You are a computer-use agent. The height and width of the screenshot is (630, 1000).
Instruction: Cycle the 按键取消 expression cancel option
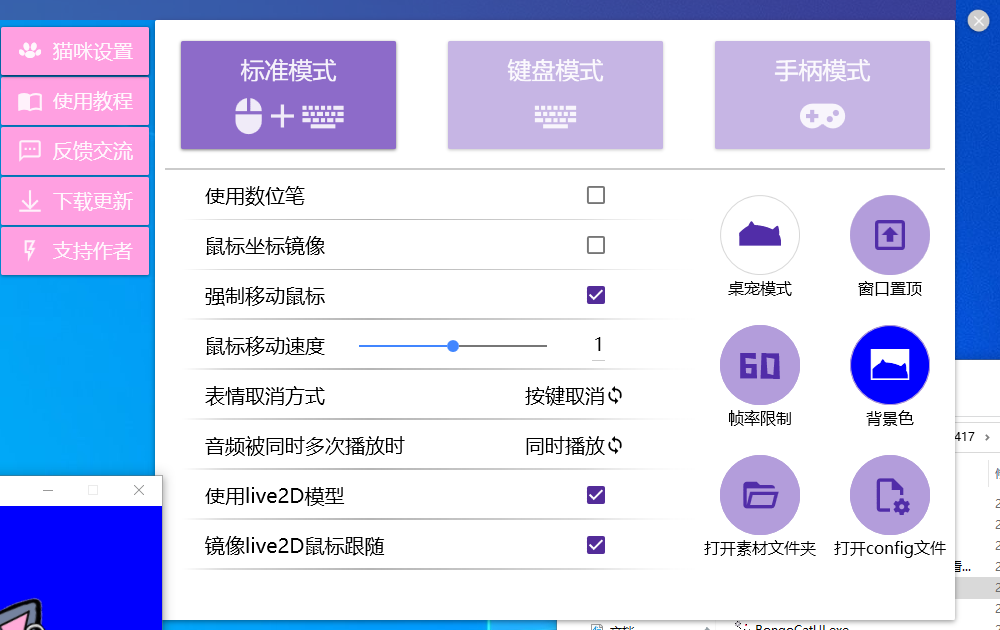pyautogui.click(x=573, y=396)
